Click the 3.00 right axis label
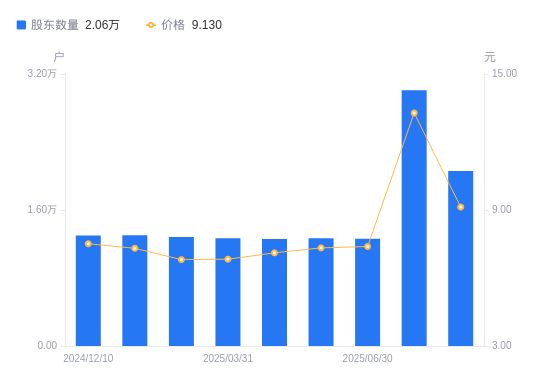This screenshot has height=381, width=550. click(x=502, y=346)
